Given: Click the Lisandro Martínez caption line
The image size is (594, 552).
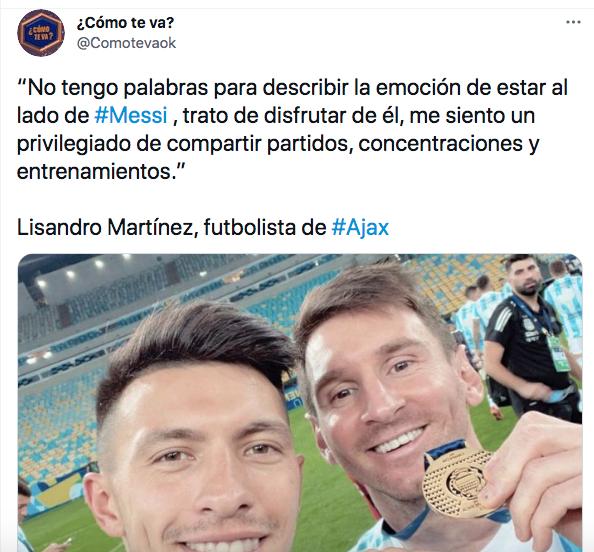Looking at the screenshot, I should coord(203,228).
